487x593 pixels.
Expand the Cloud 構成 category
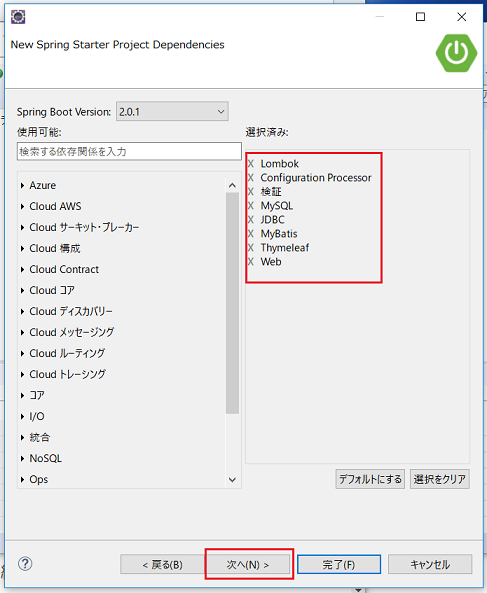point(22,248)
